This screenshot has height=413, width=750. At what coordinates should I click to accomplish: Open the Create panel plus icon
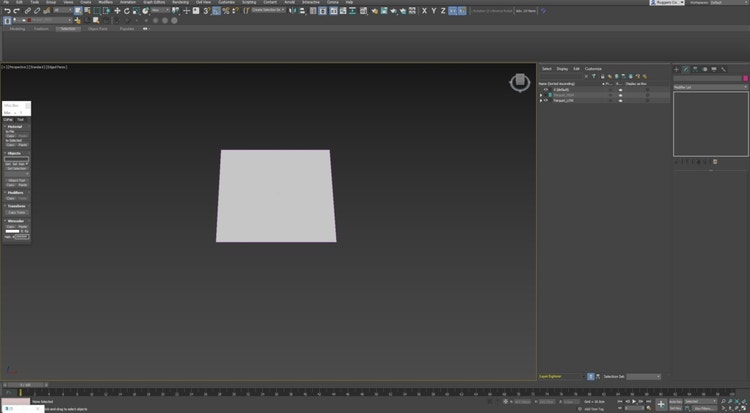click(676, 69)
